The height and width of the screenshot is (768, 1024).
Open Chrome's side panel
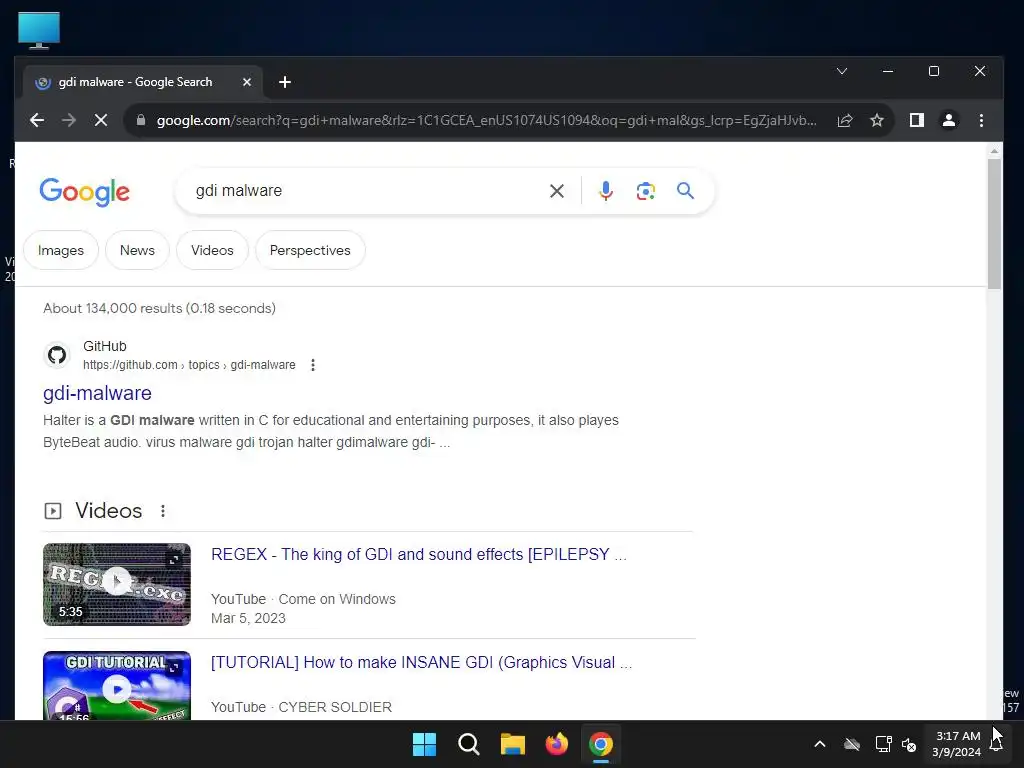point(916,120)
